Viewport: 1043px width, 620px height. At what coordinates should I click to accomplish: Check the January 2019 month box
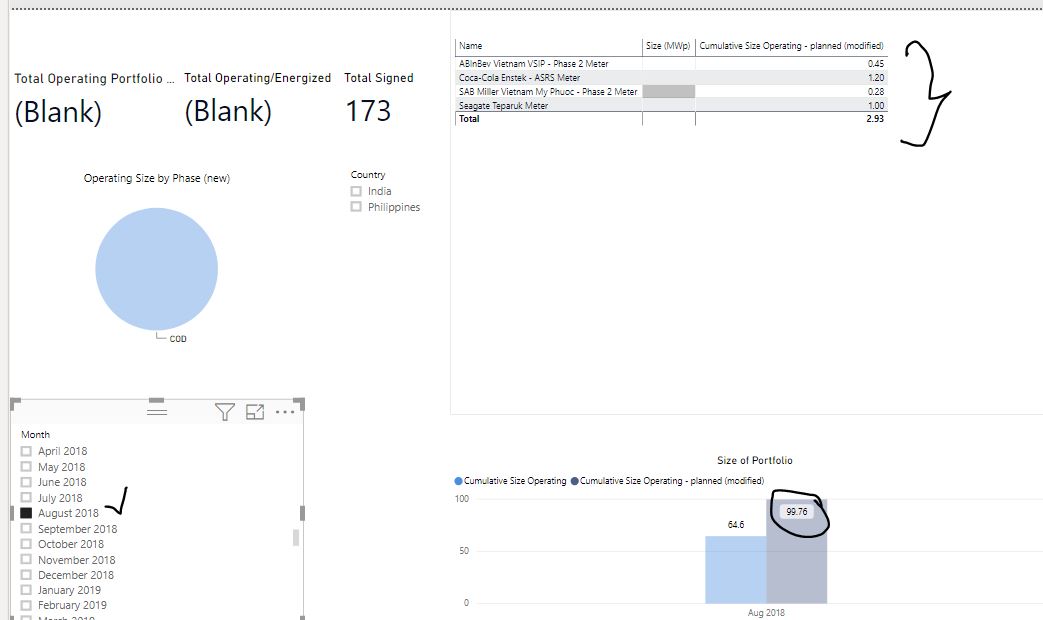[26, 590]
